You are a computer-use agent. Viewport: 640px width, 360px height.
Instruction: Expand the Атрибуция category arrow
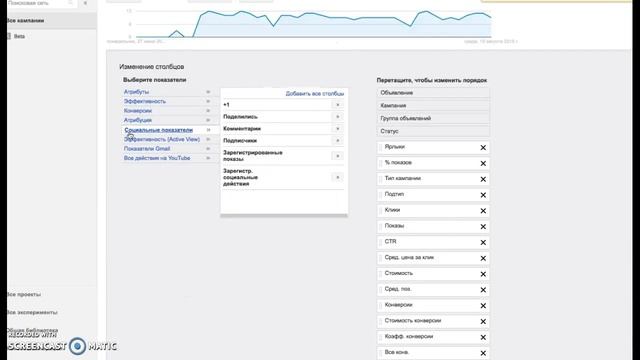208,120
